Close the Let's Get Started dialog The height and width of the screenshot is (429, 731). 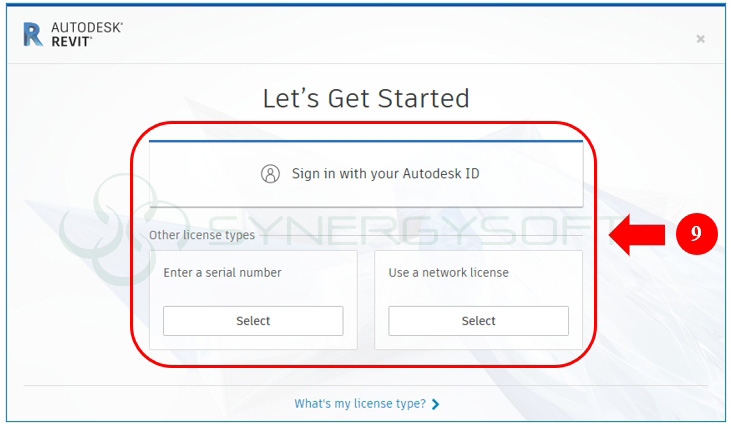(700, 39)
